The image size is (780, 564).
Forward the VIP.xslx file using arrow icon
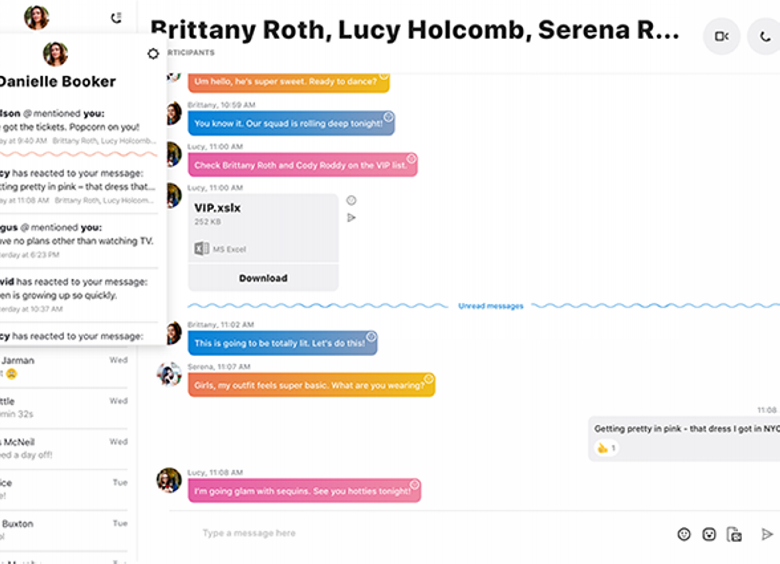coord(351,217)
